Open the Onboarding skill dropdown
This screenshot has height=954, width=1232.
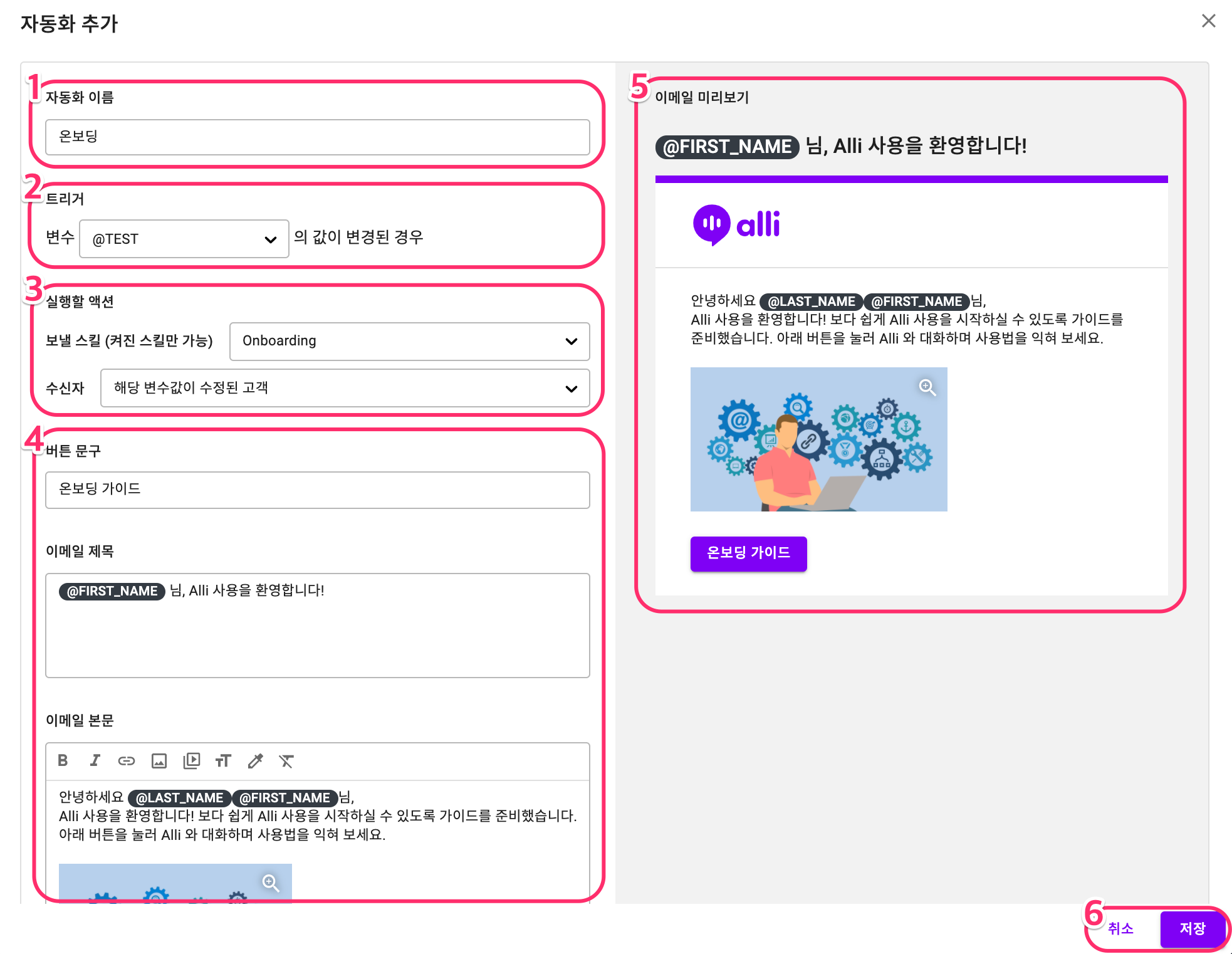(410, 341)
